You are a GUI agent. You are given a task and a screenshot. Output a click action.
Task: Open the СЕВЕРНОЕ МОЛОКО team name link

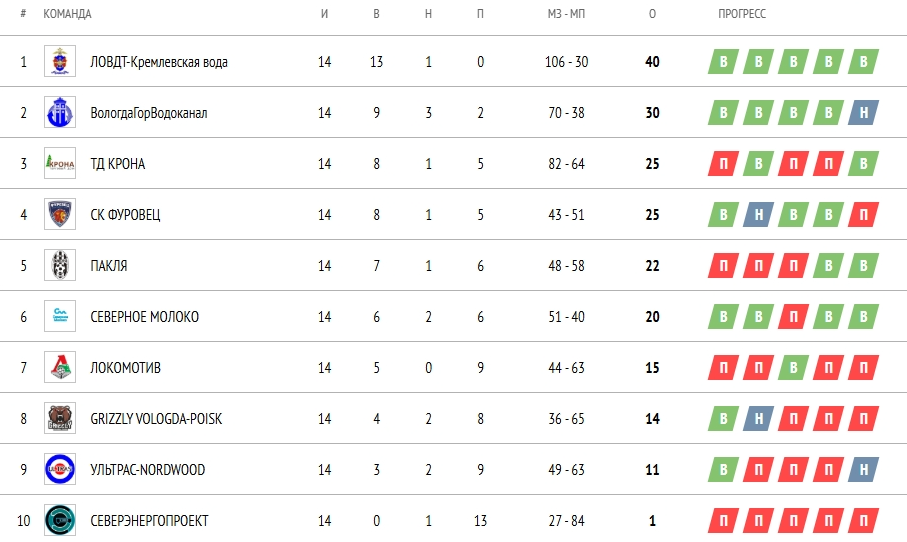pyautogui.click(x=144, y=317)
